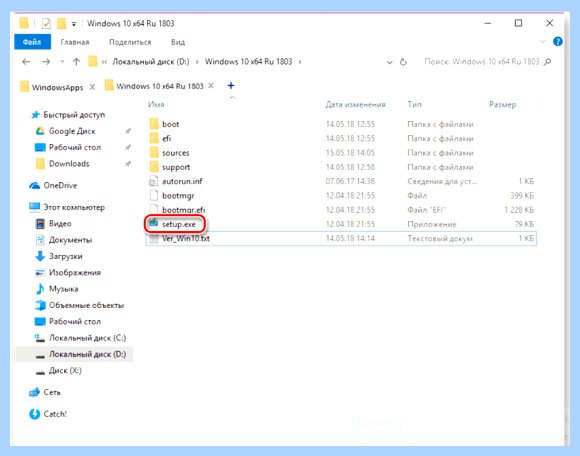Add a new tab with plus button
580x456 pixels.
(231, 86)
